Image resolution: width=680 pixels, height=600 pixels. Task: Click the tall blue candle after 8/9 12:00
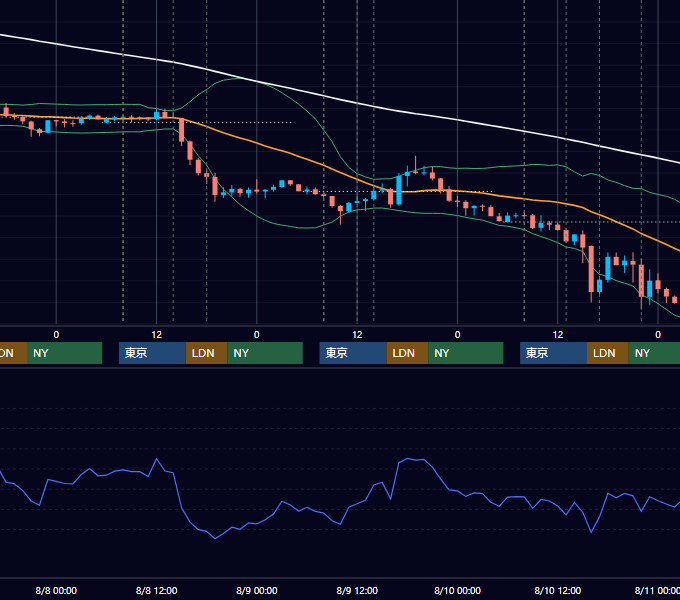[x=399, y=190]
